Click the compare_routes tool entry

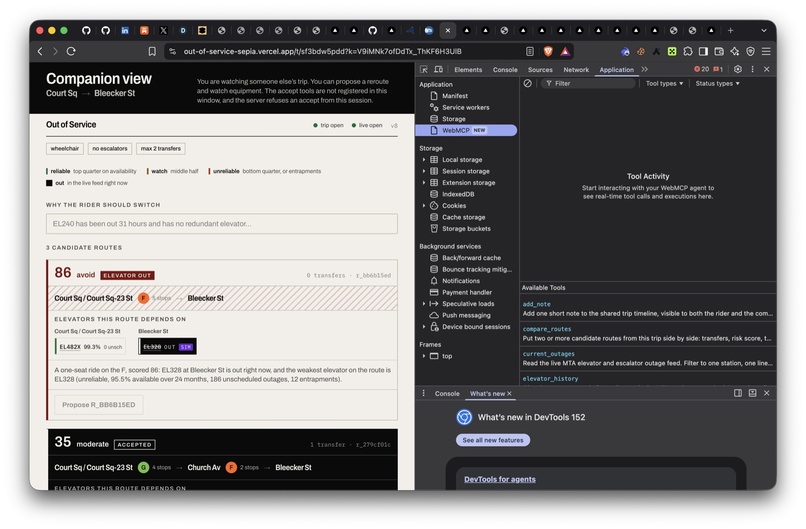pos(648,334)
